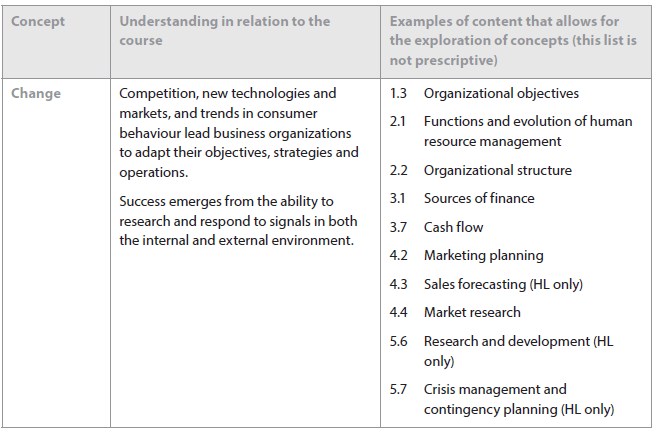Click the "Organizational objectives" entry

501,94
